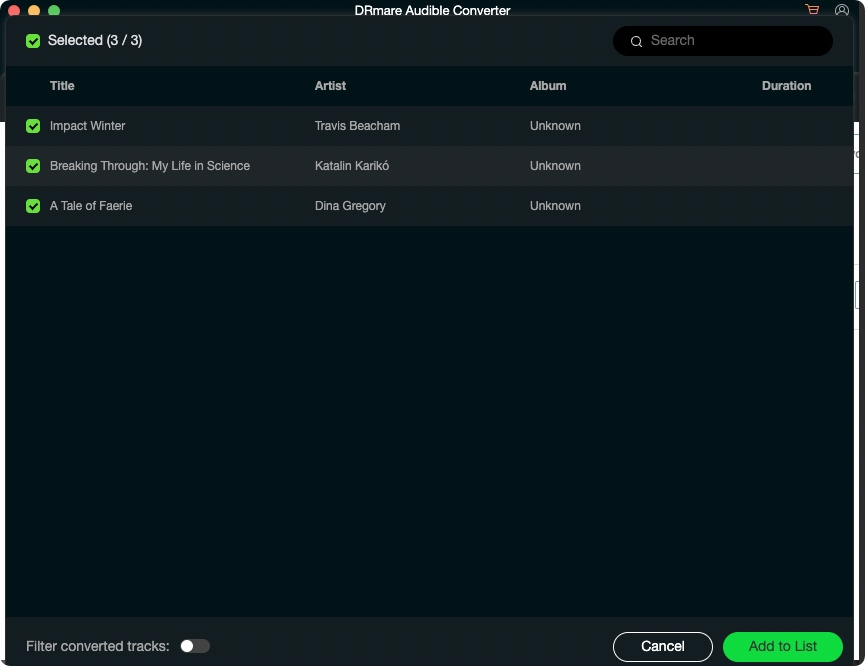Click the Album column header
The height and width of the screenshot is (666, 865).
coord(548,86)
